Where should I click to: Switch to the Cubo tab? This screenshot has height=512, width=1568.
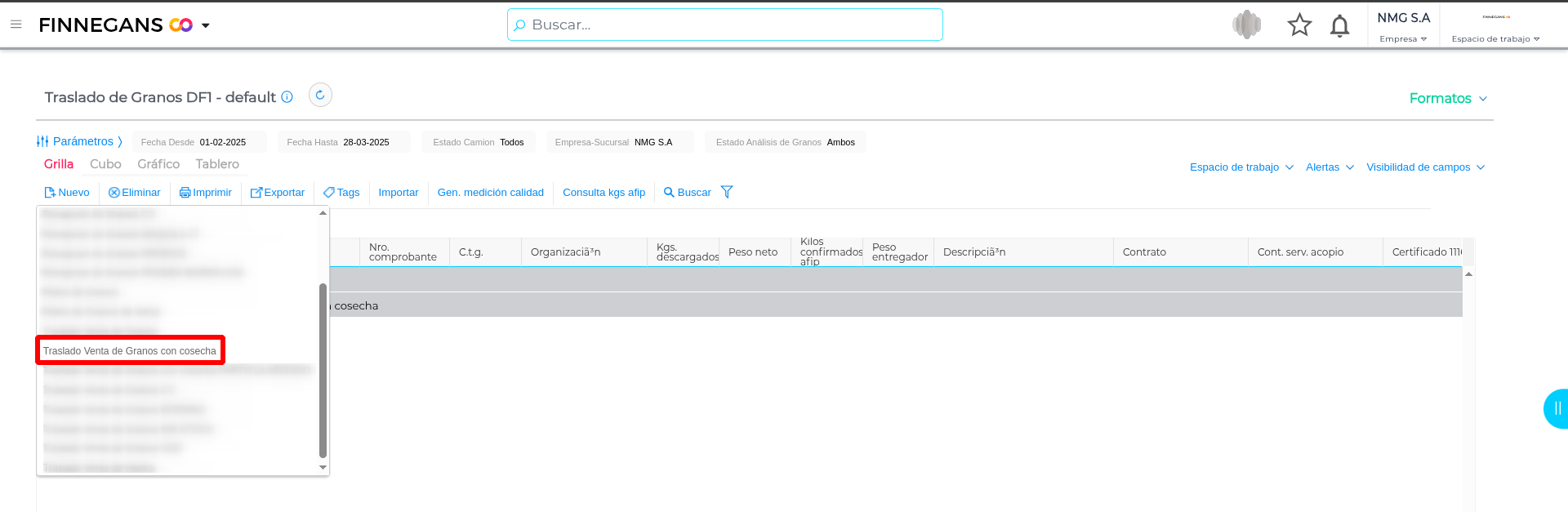105,164
